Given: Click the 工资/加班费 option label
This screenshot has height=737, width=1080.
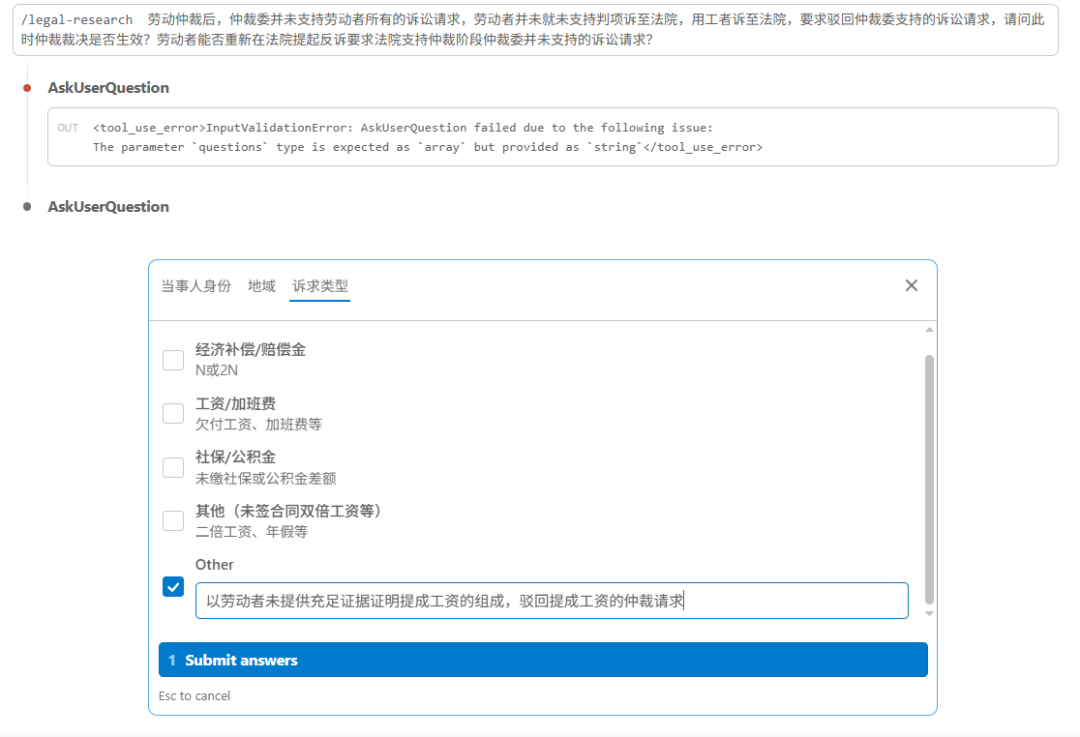Looking at the screenshot, I should 236,404.
